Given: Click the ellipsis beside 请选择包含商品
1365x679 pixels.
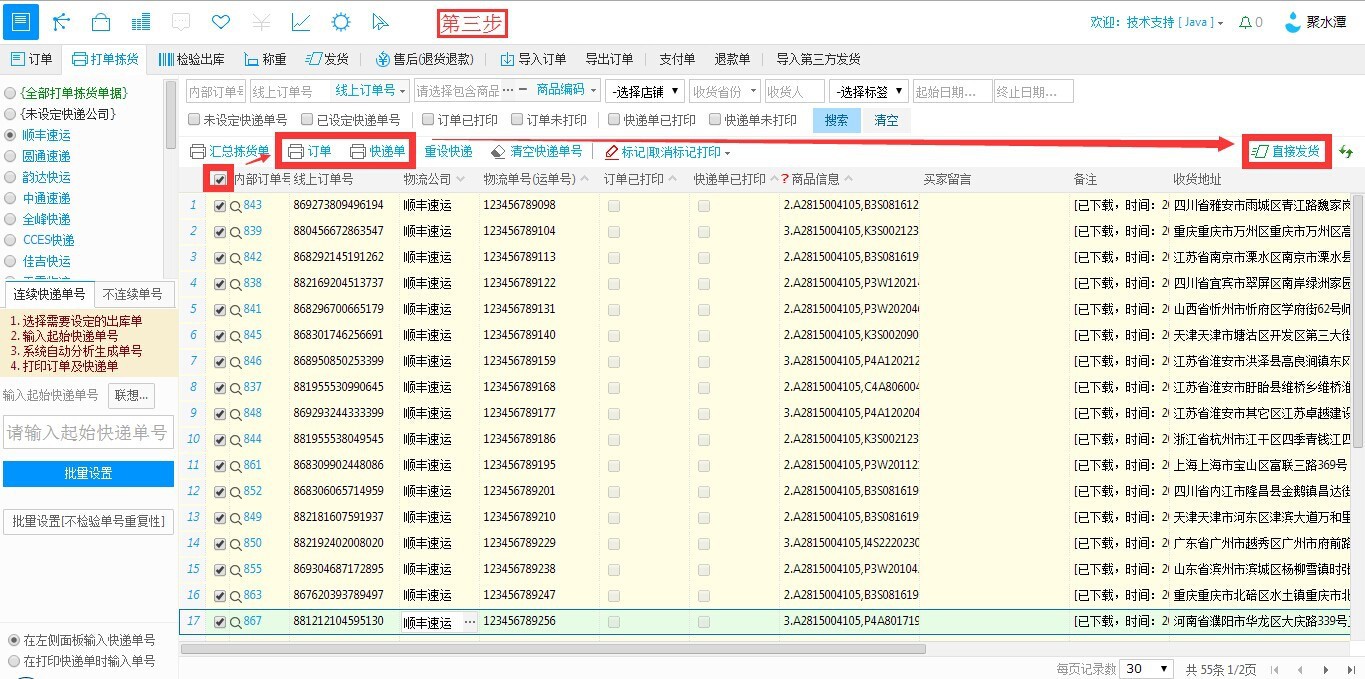Looking at the screenshot, I should pos(508,91).
